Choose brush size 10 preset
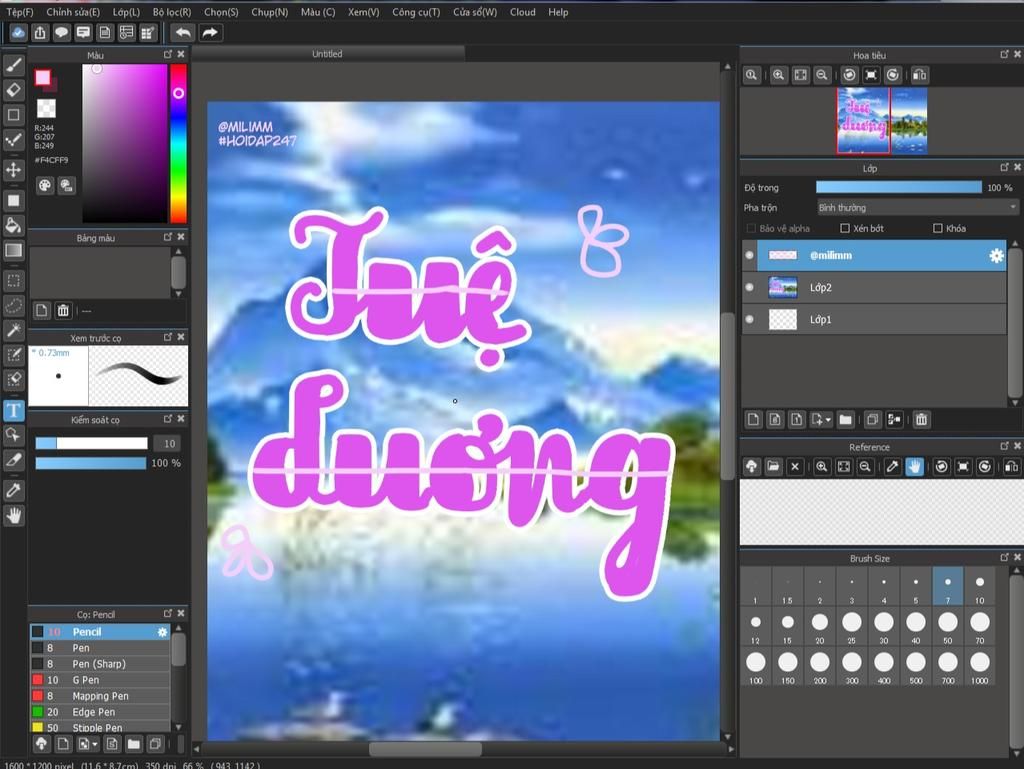The width and height of the screenshot is (1024, 769). 980,587
